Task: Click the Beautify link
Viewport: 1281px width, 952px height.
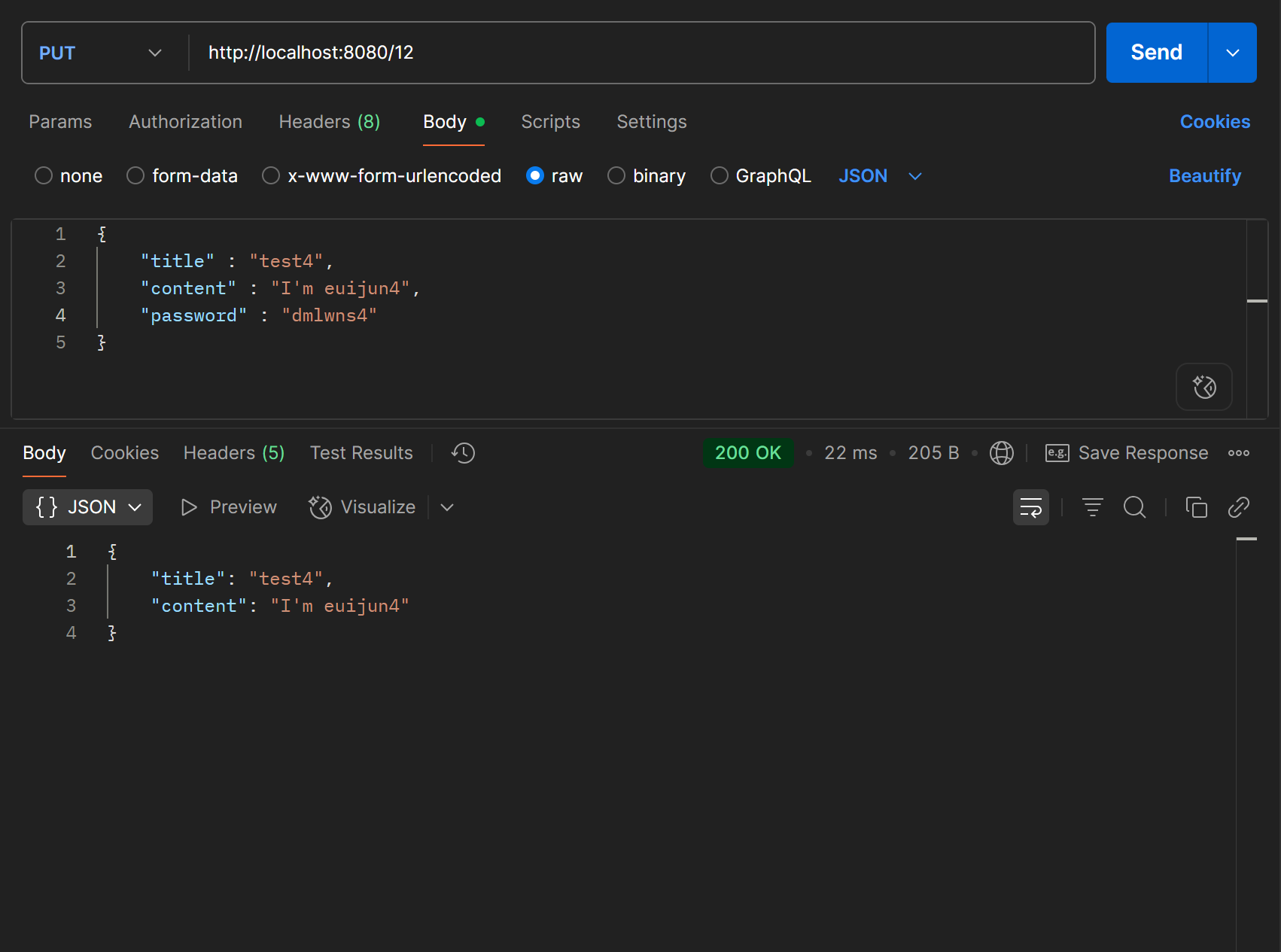Action: click(1204, 176)
